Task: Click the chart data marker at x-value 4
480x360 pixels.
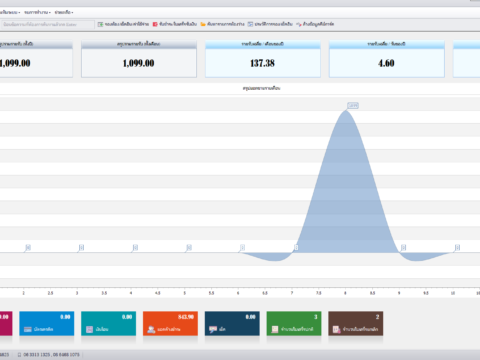Action: point(135,247)
